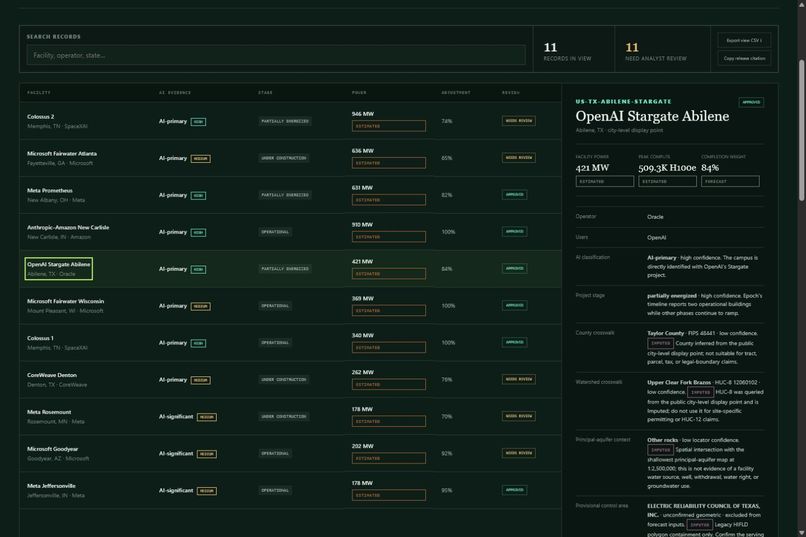
Task: Click Imputed badge in Watershed crosswalk section
Action: [700, 392]
